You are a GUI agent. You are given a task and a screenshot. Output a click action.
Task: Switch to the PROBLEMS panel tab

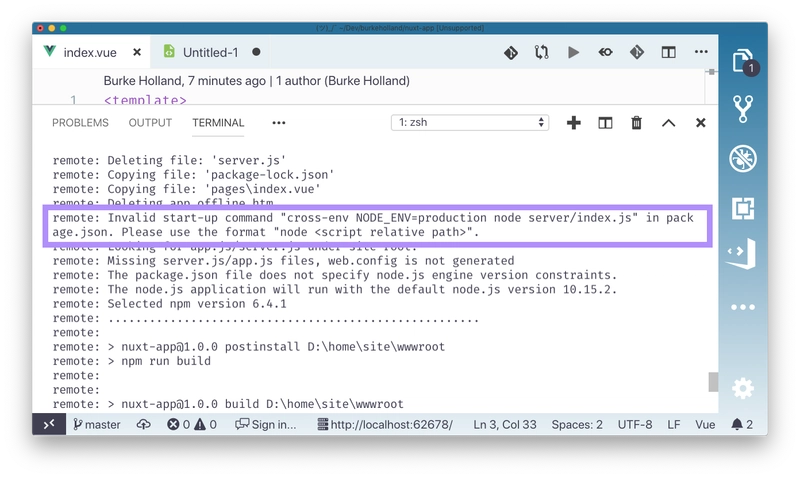(80, 123)
